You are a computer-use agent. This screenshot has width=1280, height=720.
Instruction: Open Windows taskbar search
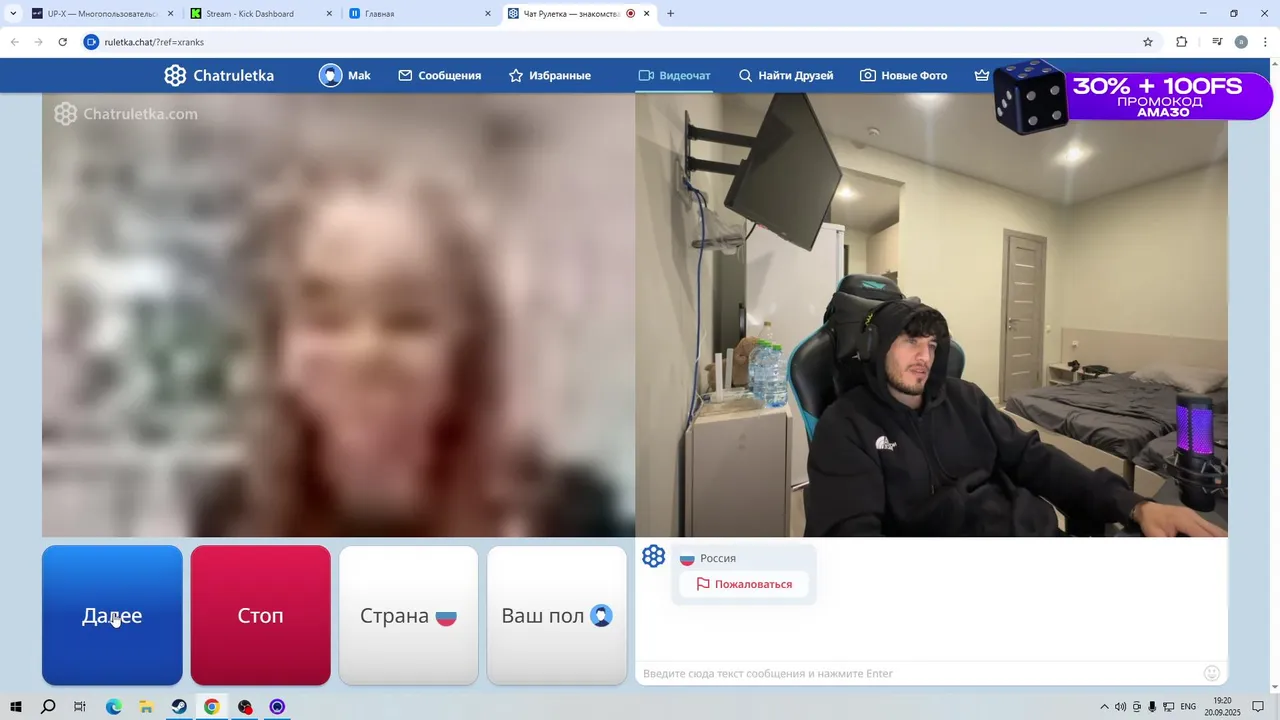[x=48, y=707]
